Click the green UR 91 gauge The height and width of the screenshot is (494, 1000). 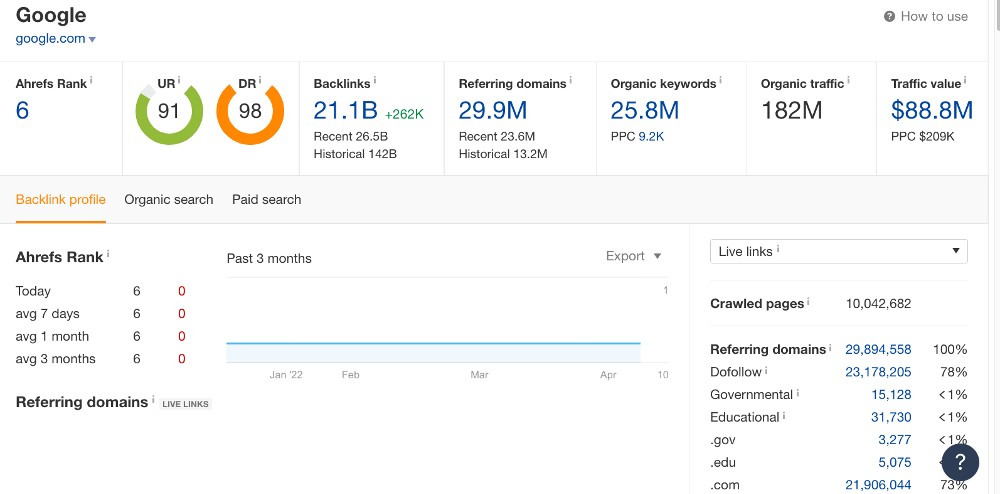coord(169,112)
